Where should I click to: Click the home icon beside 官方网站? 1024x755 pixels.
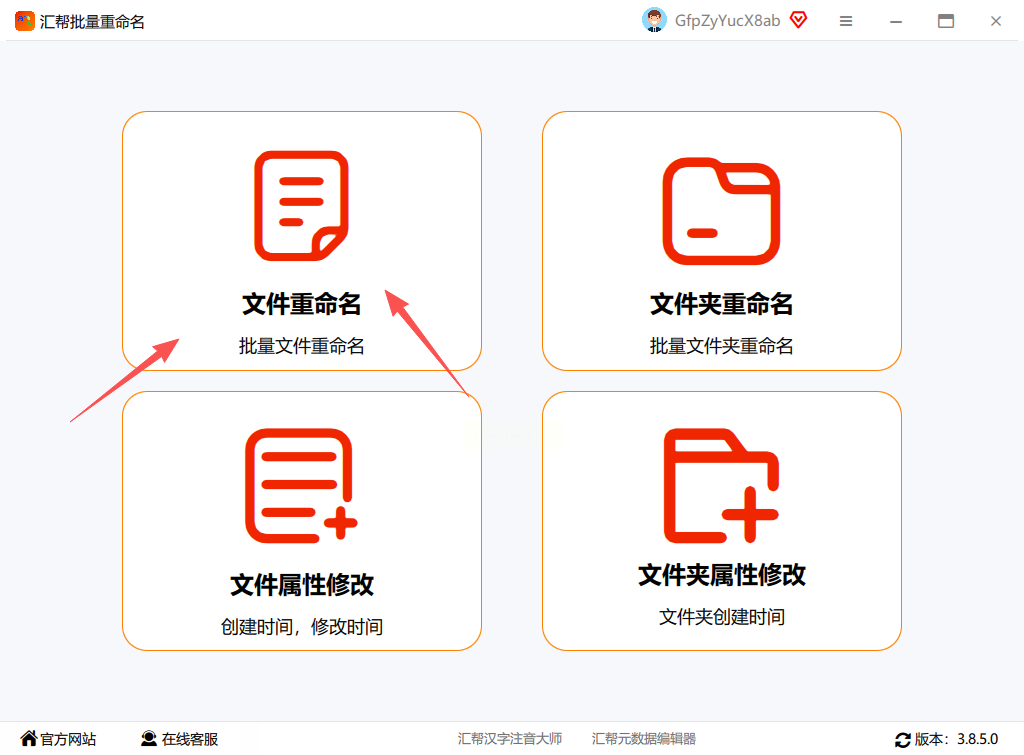click(29, 738)
